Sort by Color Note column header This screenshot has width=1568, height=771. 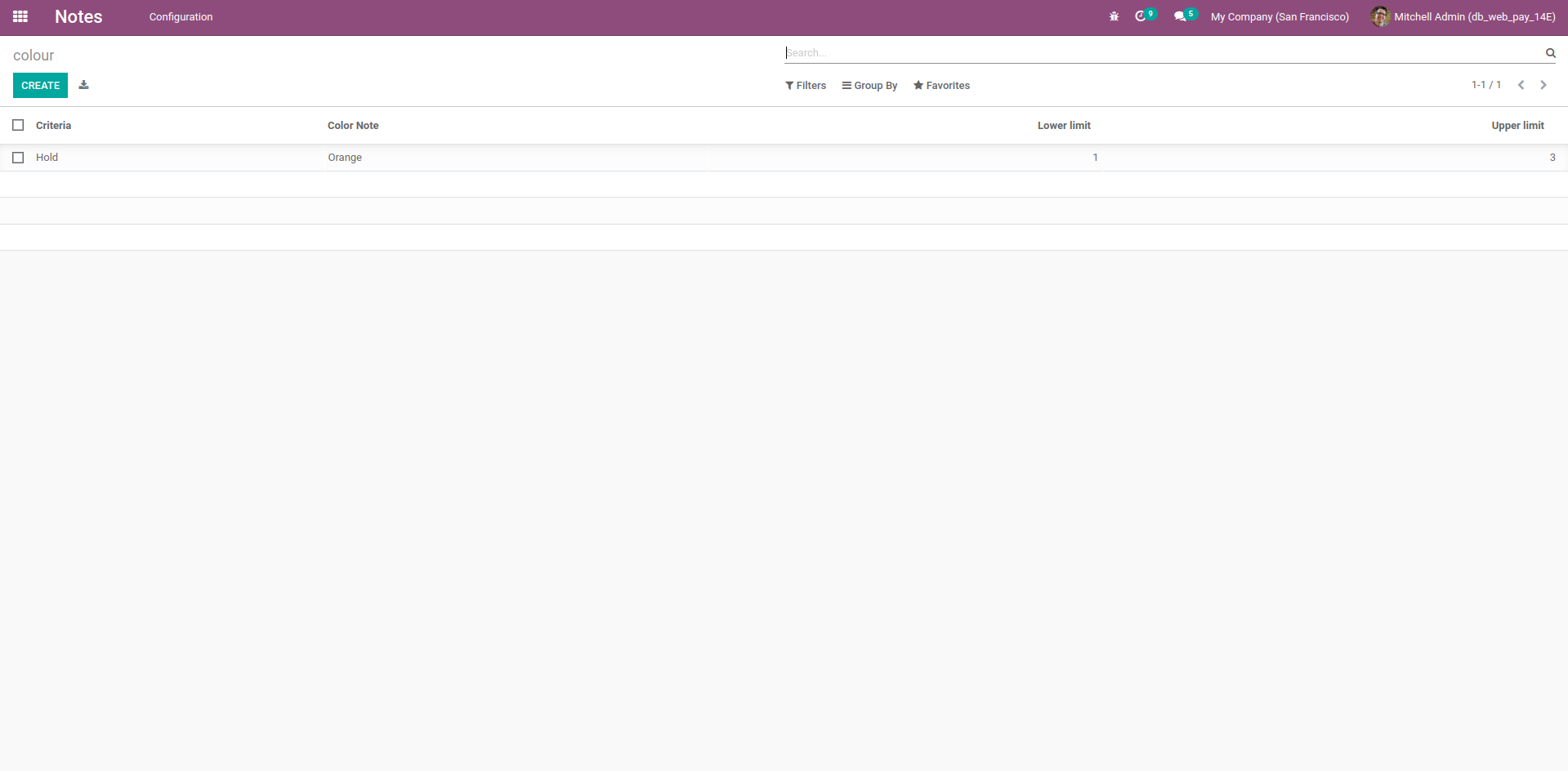pyautogui.click(x=353, y=125)
